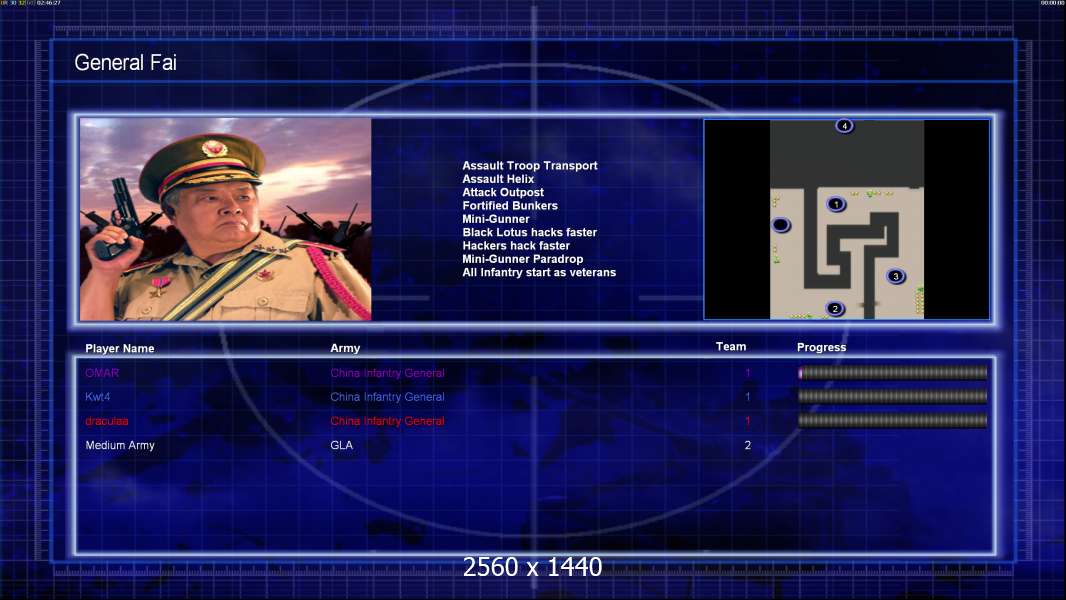Click Fortified Bunkers ability

[x=510, y=206]
